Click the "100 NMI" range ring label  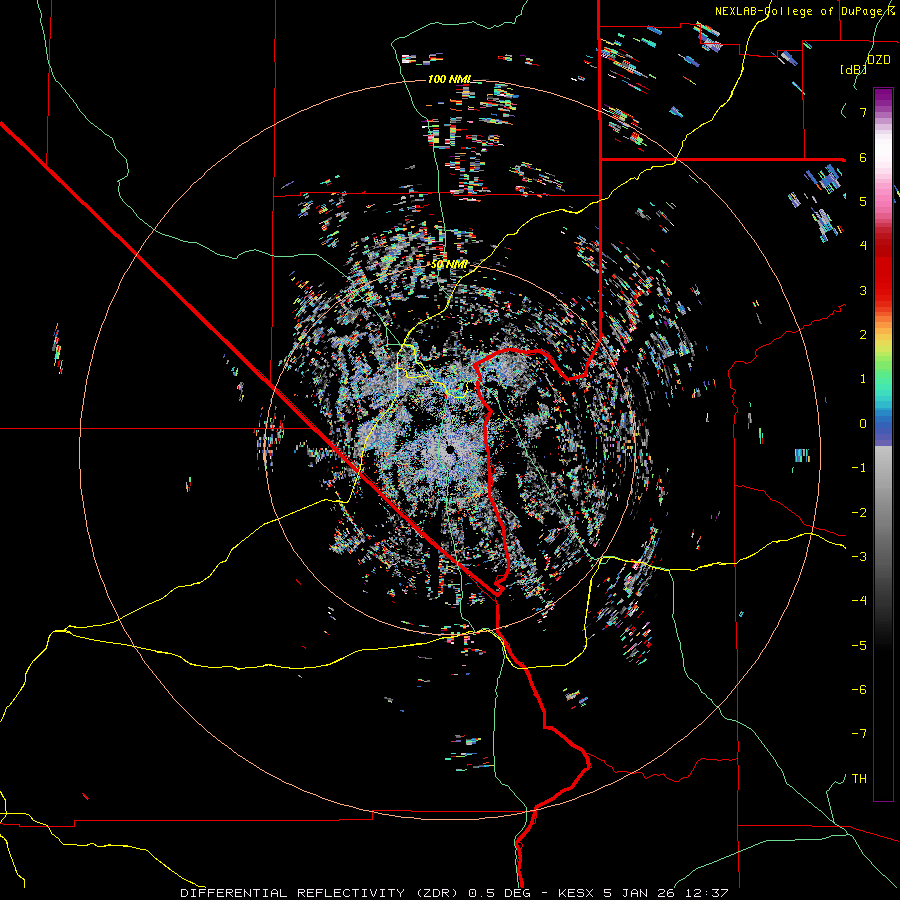(449, 79)
